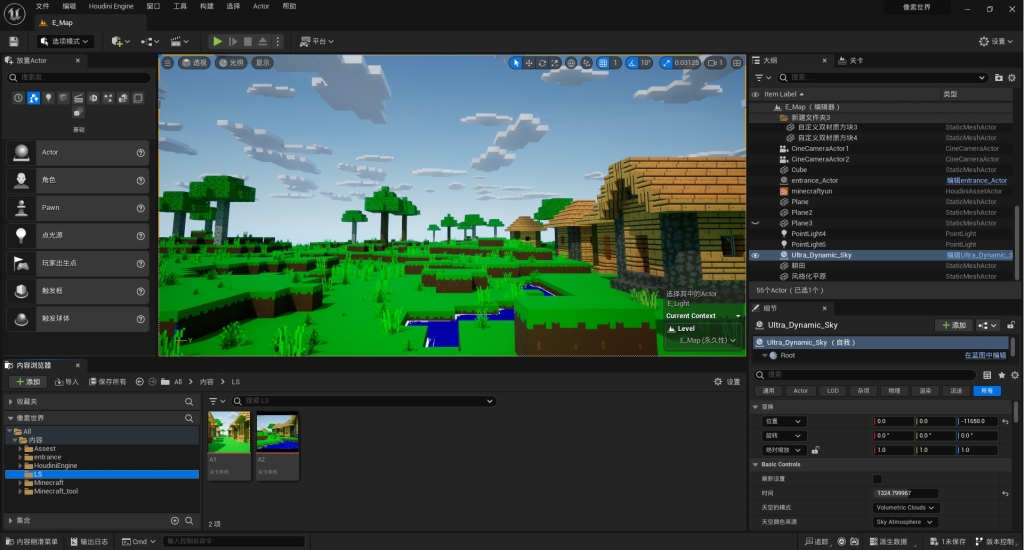The image size is (1024, 550).
Task: Open the Outliner settings gear
Action: pos(1012,77)
